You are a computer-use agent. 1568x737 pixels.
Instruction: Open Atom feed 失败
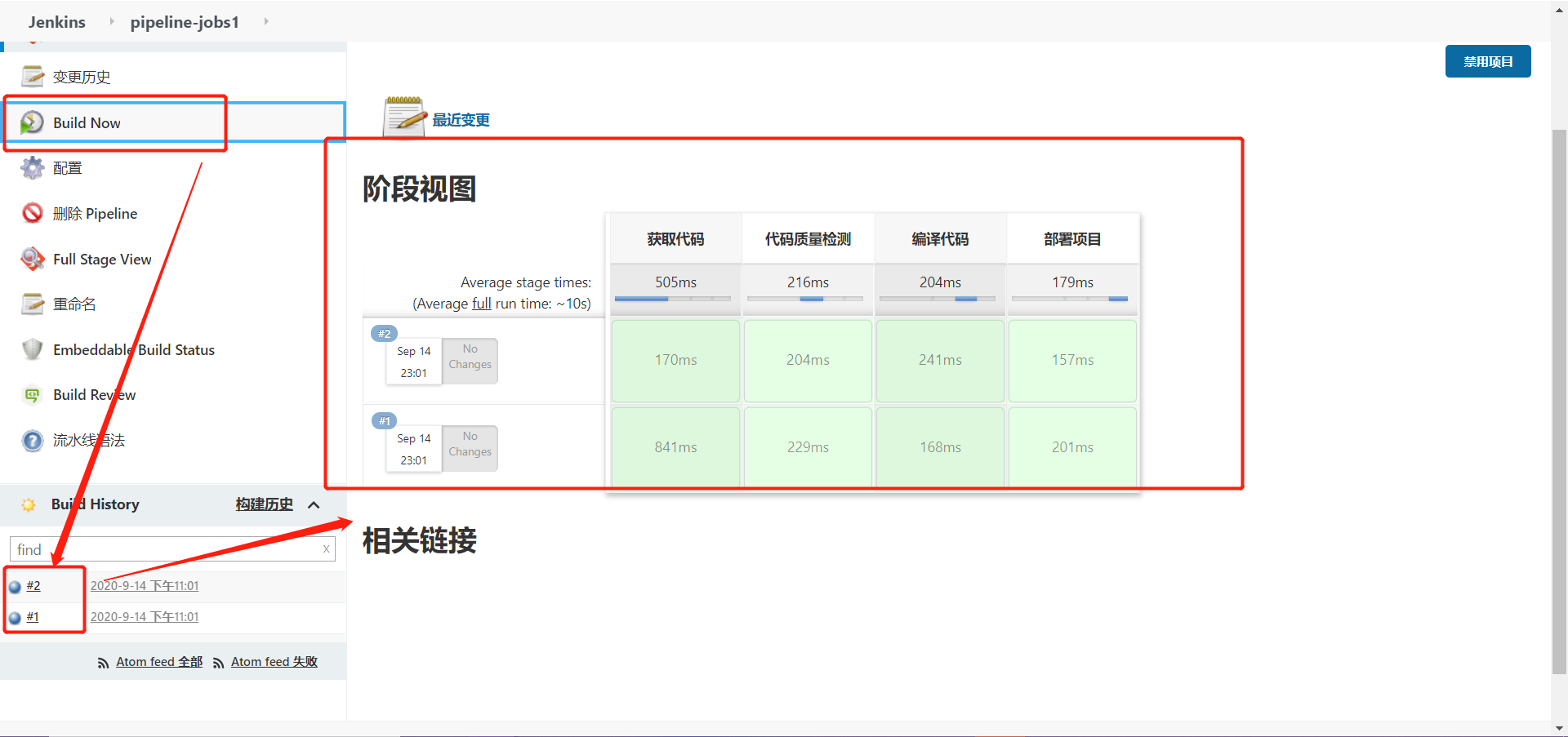(x=274, y=662)
